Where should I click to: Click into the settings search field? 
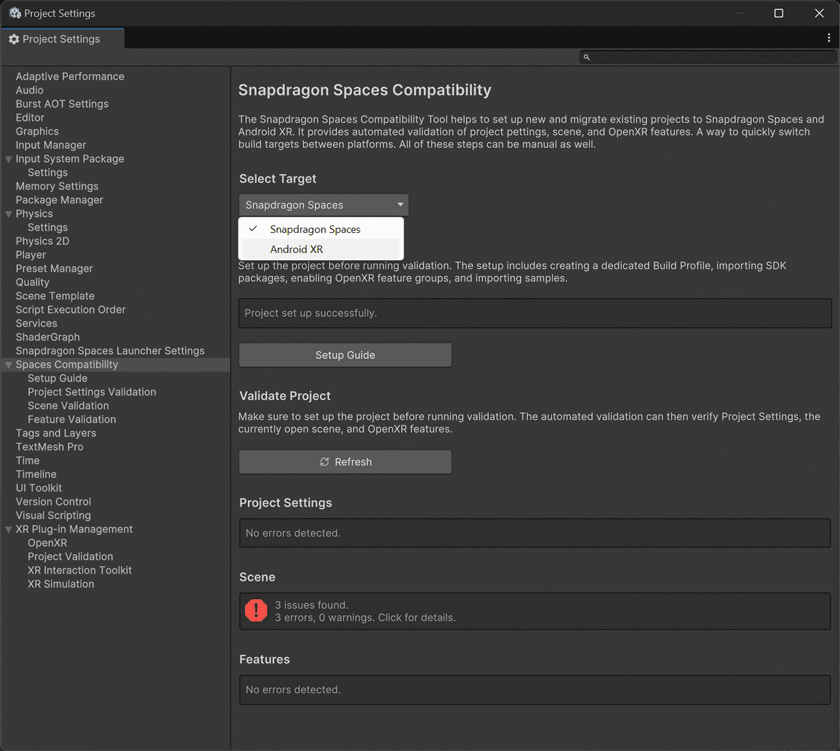pyautogui.click(x=708, y=57)
